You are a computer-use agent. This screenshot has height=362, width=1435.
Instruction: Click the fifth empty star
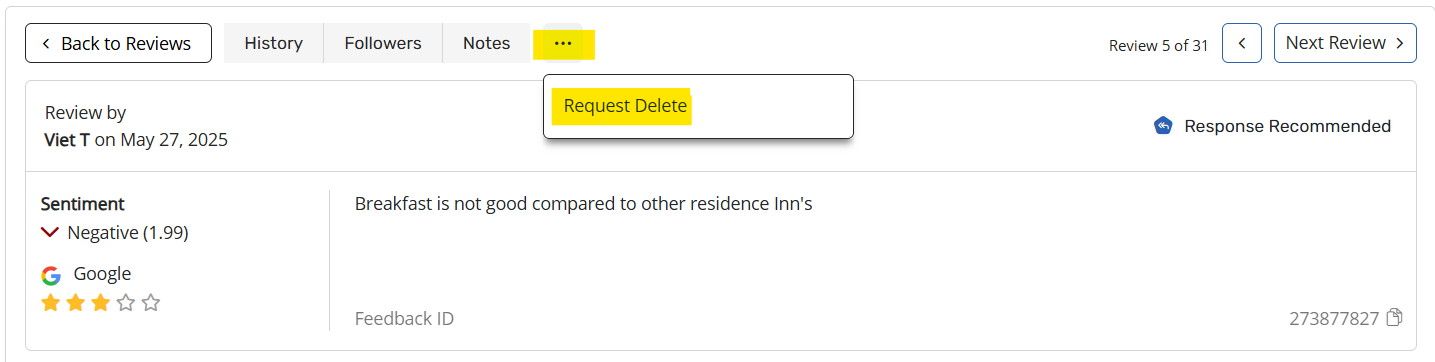click(x=150, y=302)
